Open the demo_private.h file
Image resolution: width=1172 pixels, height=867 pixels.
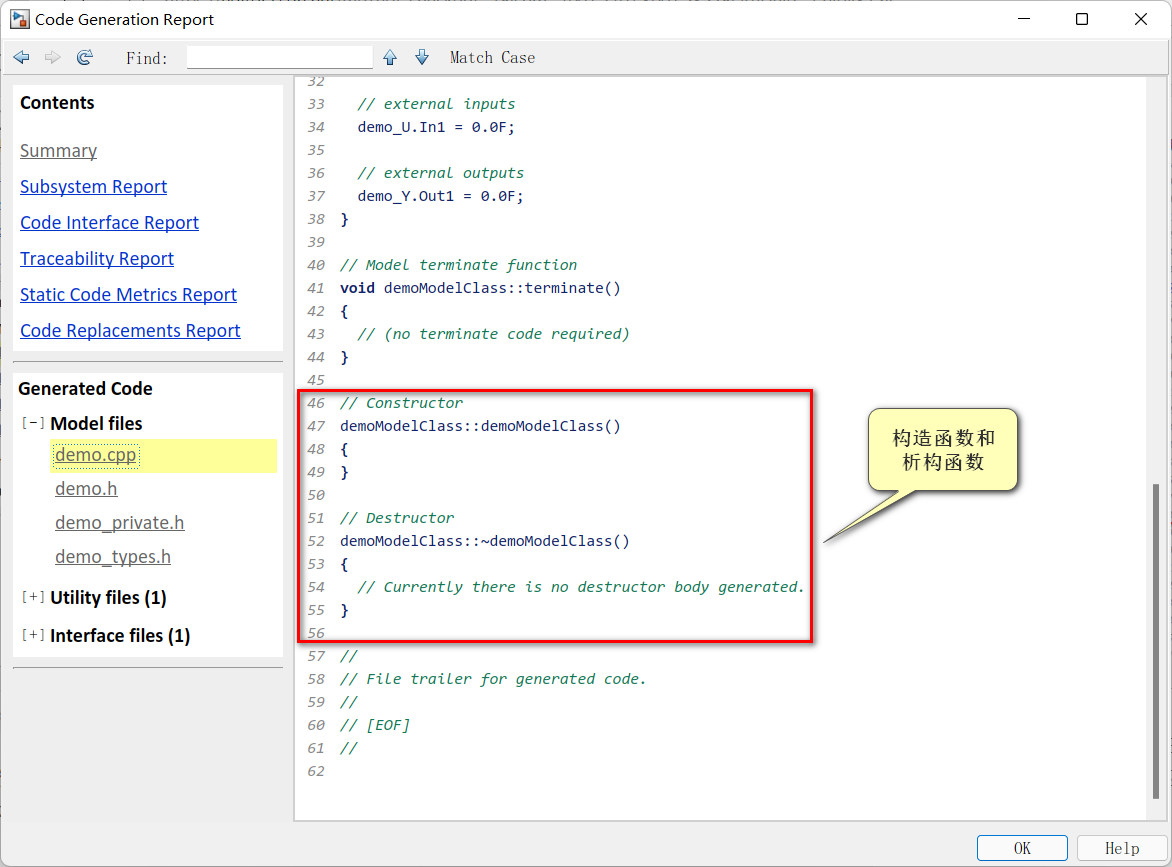coord(120,523)
